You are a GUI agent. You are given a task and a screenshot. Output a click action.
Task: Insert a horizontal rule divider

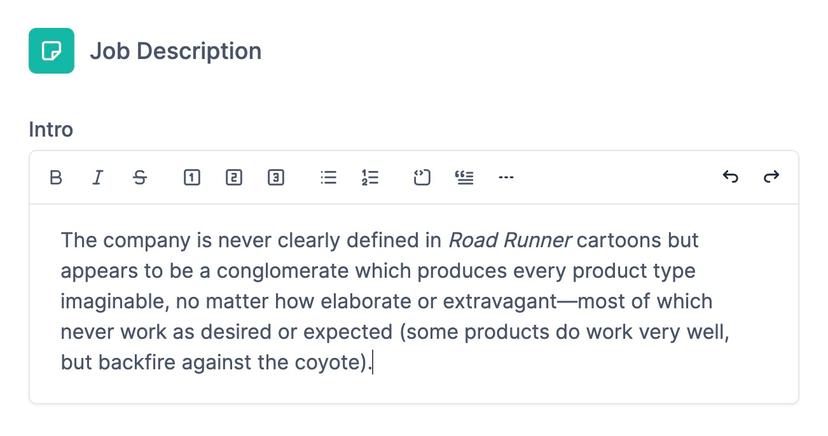[x=506, y=177]
